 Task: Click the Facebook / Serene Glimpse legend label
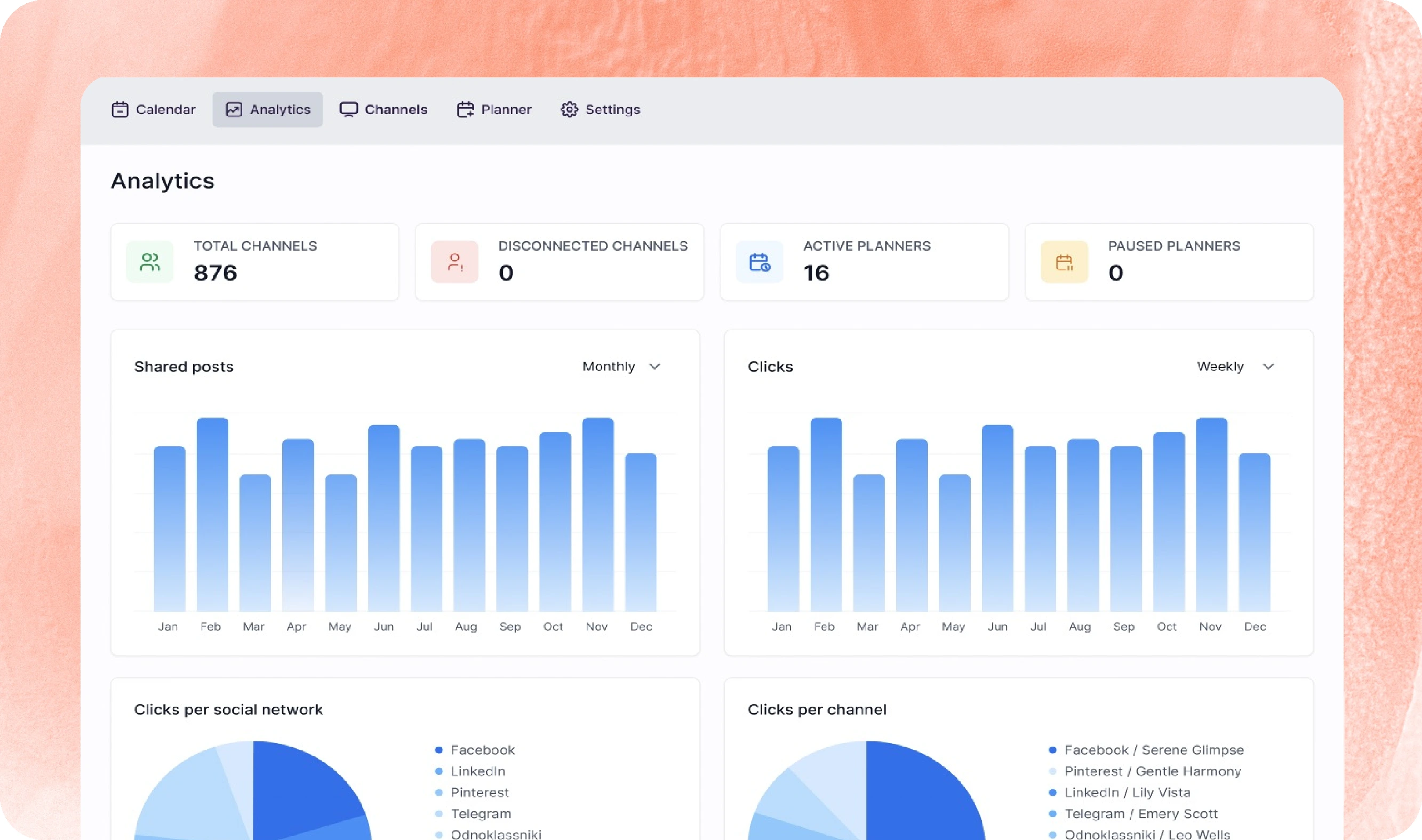[1154, 750]
